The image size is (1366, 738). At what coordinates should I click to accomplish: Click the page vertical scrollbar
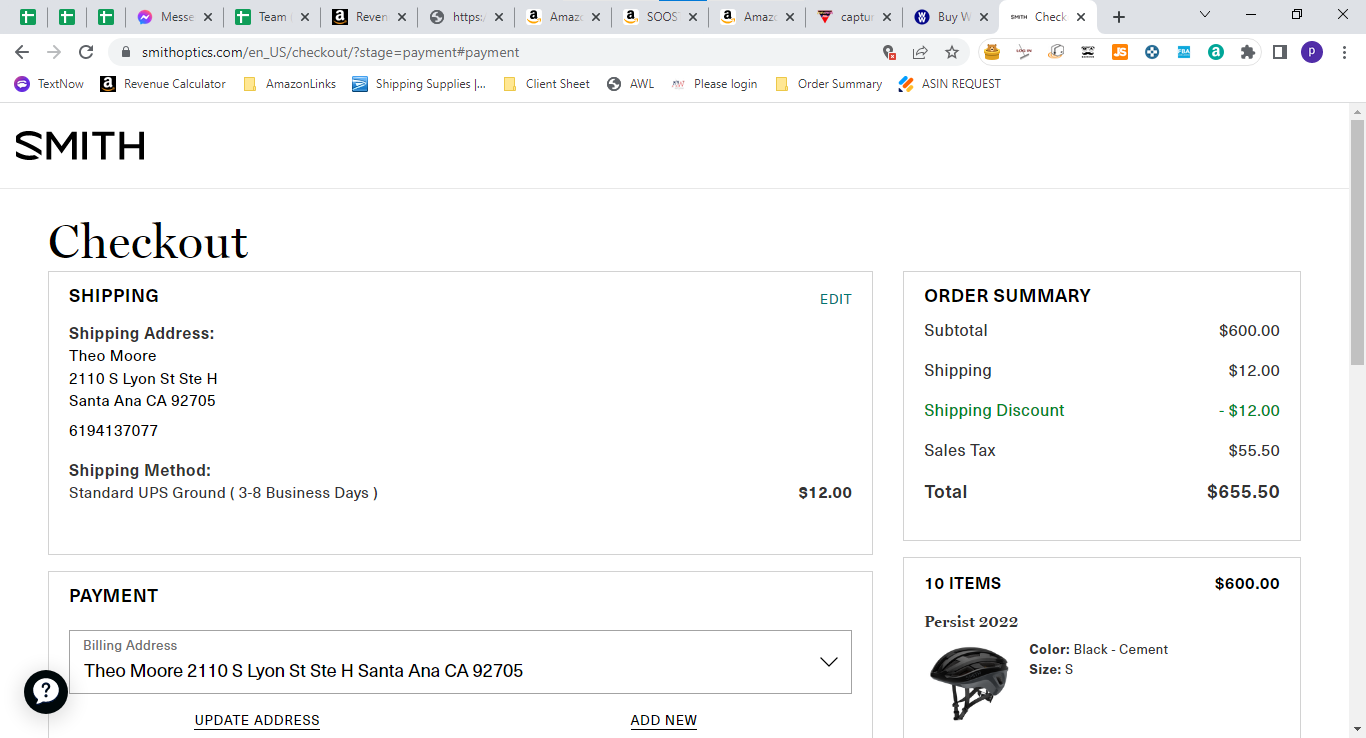point(1357,420)
